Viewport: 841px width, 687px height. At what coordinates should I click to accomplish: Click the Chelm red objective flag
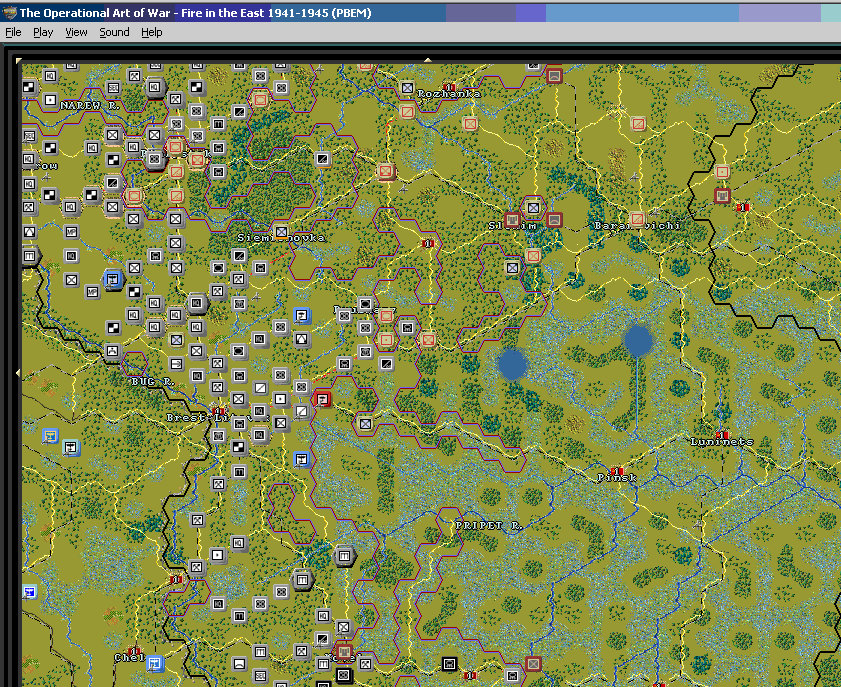point(134,651)
